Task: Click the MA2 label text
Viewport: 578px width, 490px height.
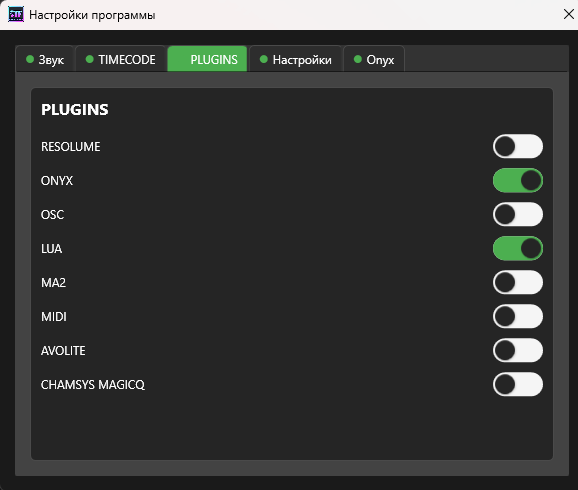Action: [53, 283]
